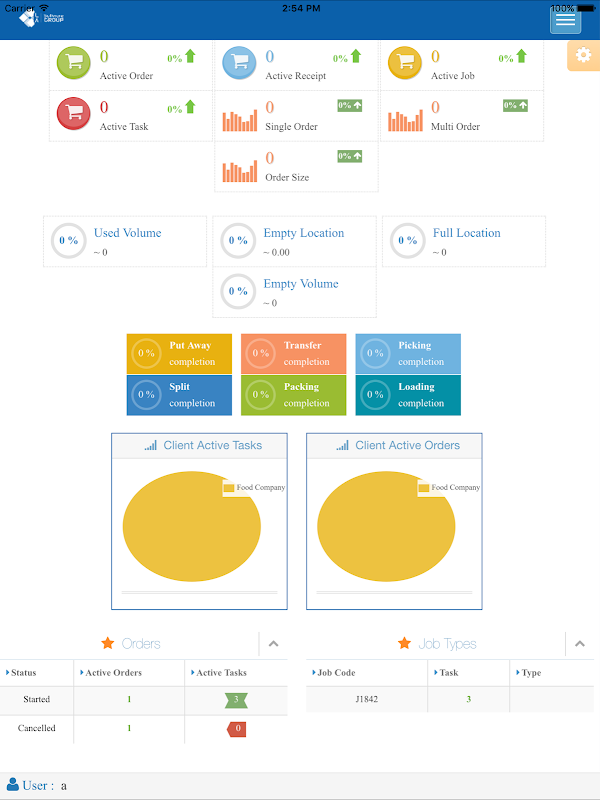Open the Empty Location link

point(304,233)
